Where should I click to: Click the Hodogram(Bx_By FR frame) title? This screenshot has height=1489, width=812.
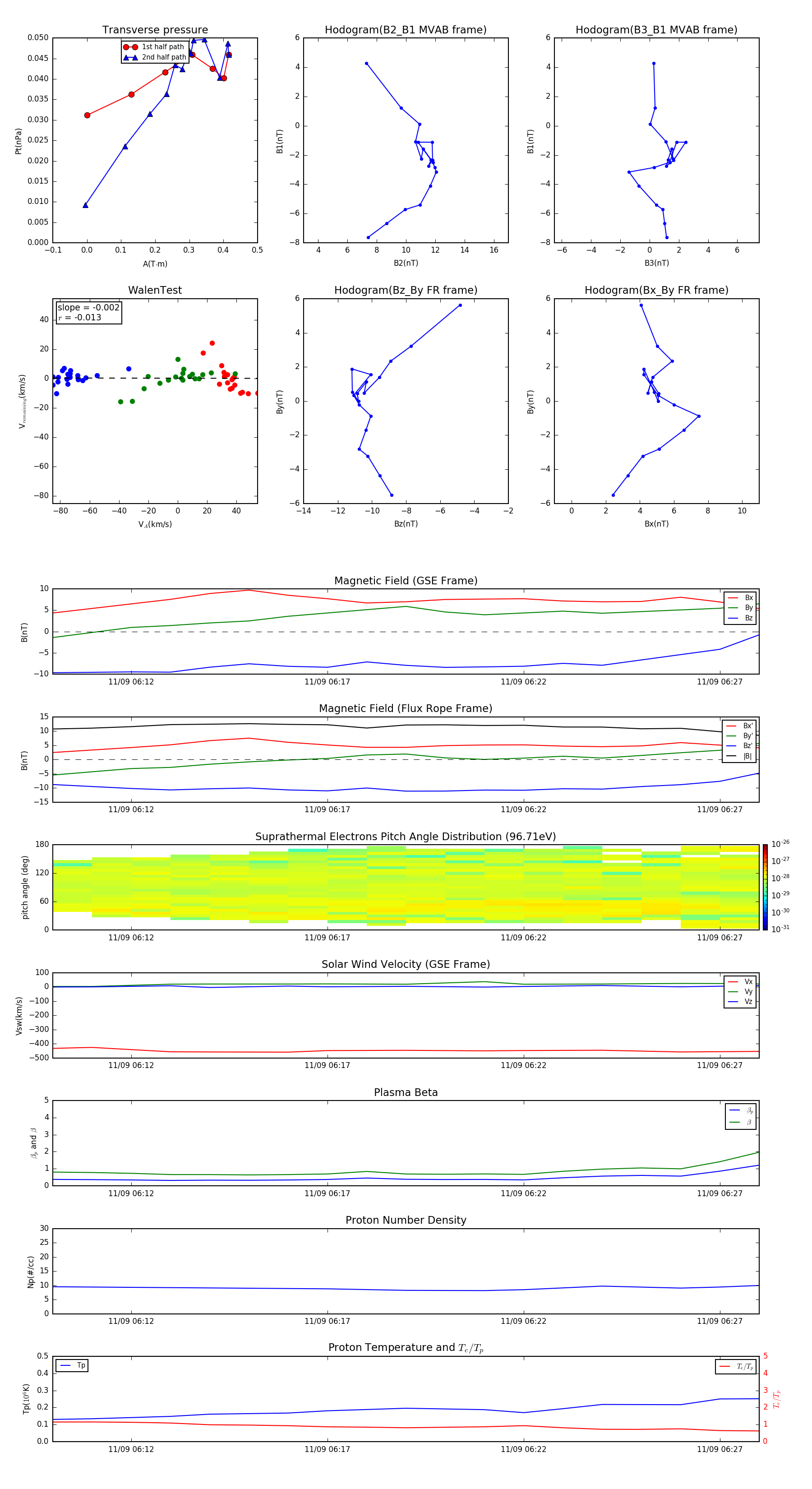[656, 290]
